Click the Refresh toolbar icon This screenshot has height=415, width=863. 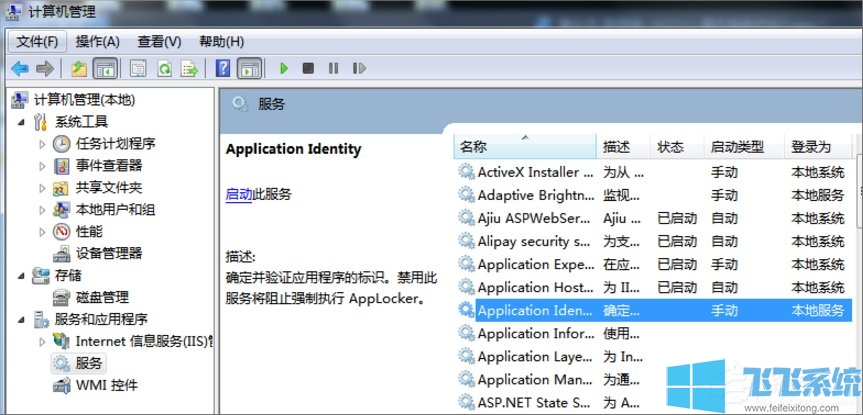(163, 69)
